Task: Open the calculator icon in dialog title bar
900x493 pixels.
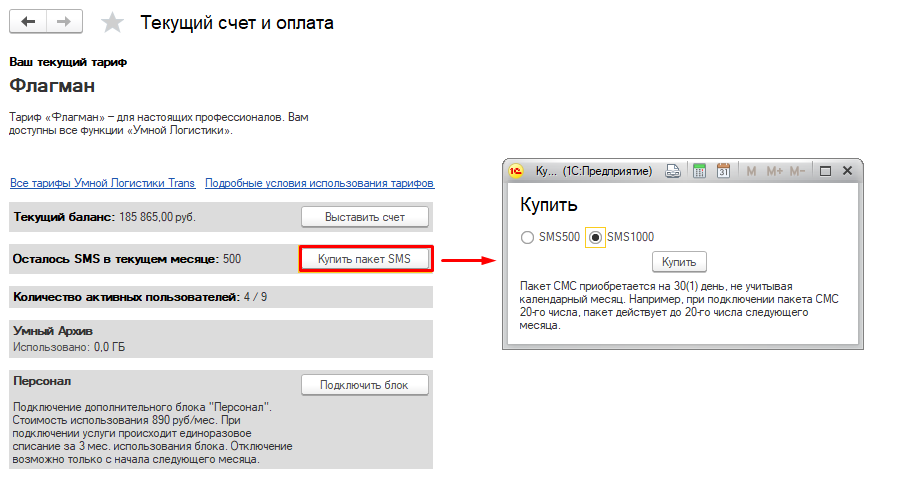Action: pos(699,171)
